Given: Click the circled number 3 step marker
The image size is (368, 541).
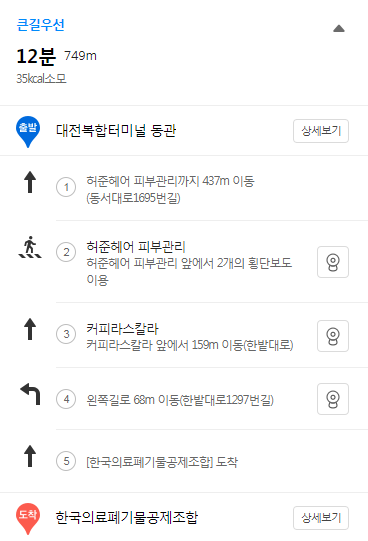Looking at the screenshot, I should click(x=66, y=334).
